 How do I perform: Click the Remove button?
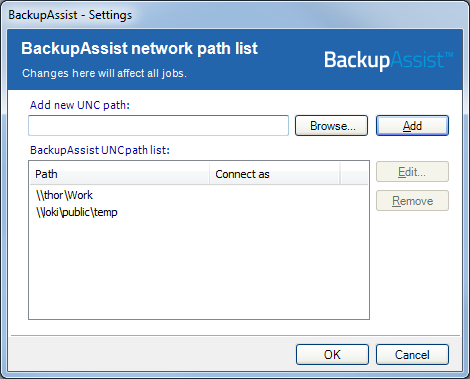click(412, 201)
